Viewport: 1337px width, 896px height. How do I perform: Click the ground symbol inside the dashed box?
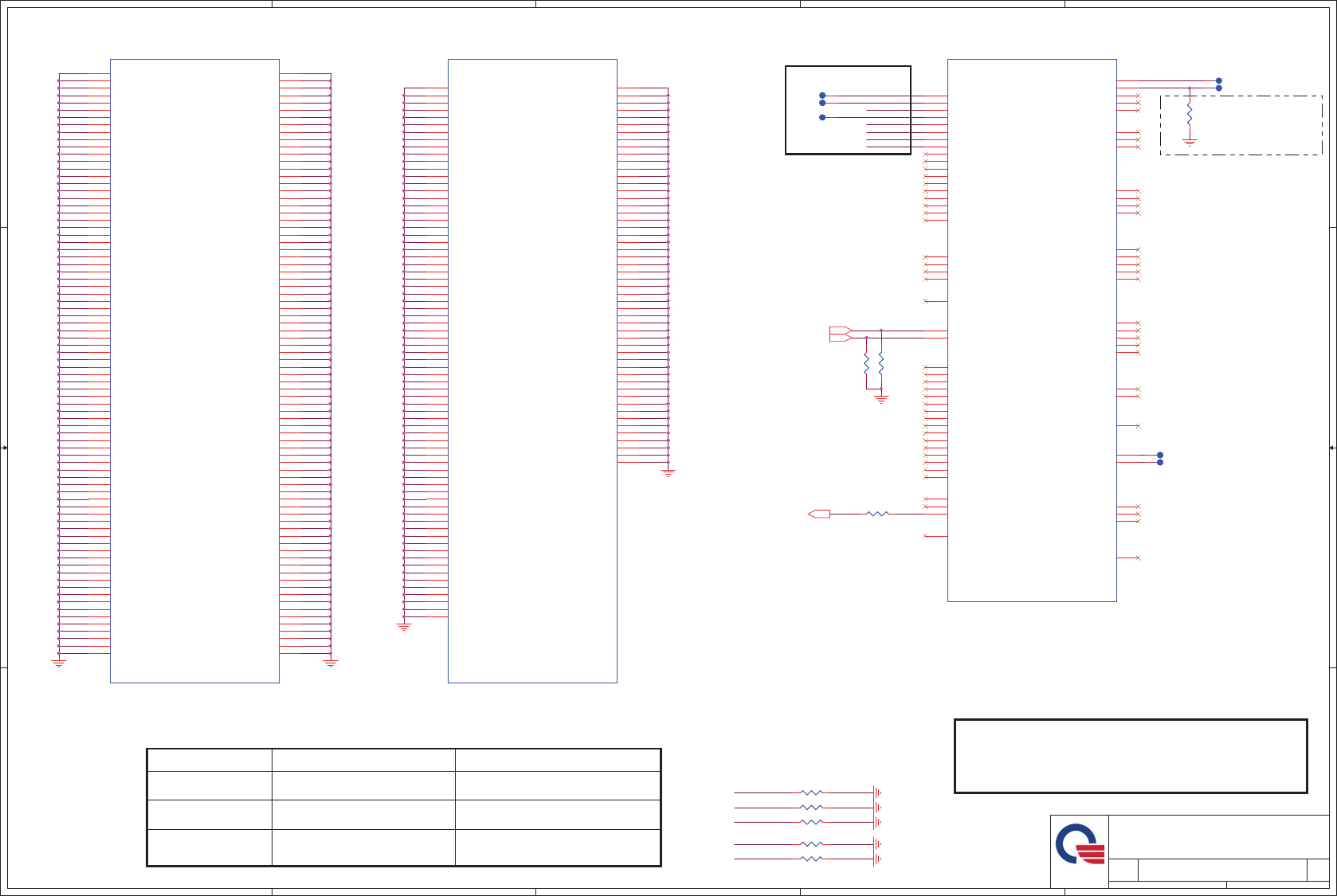[1190, 143]
